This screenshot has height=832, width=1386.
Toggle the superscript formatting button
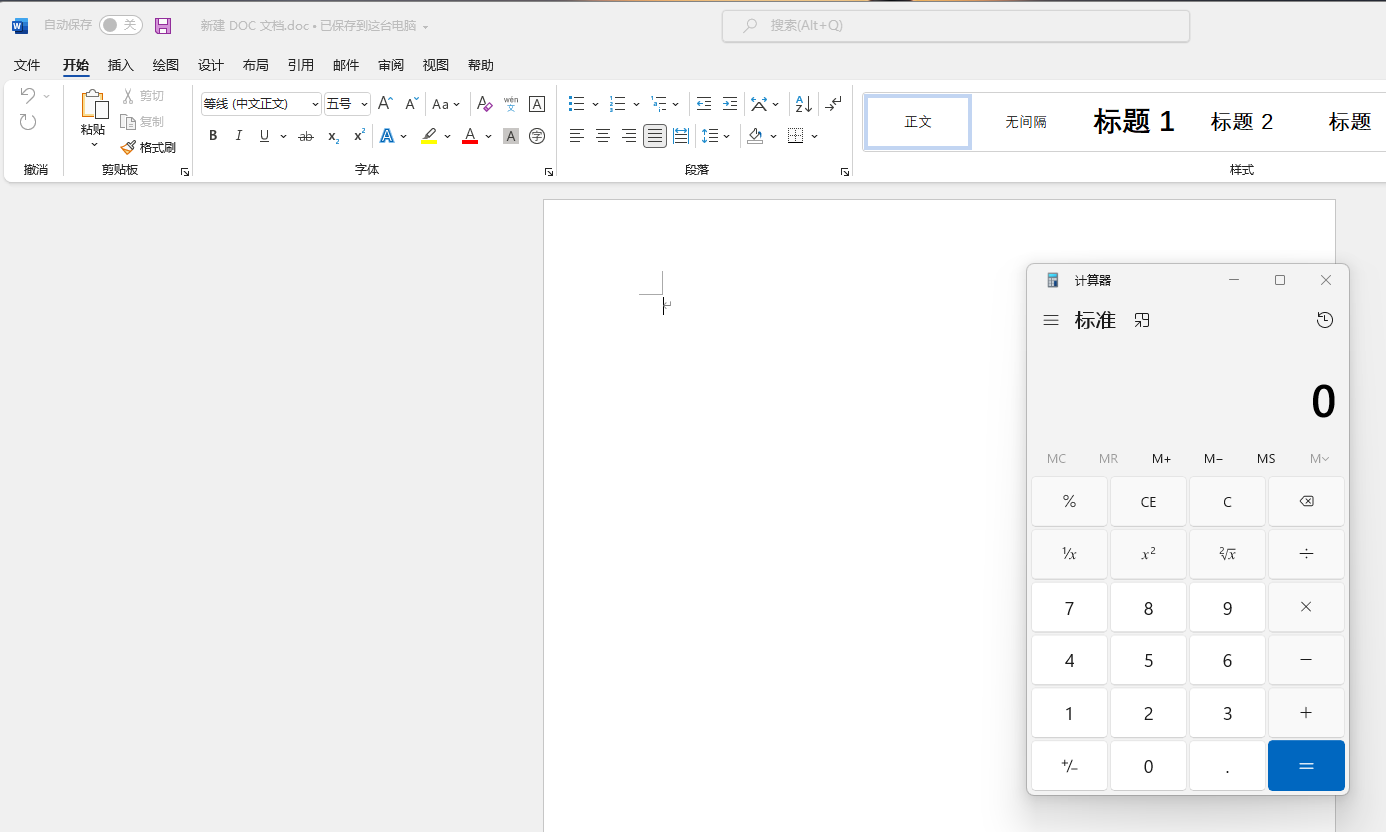[359, 136]
